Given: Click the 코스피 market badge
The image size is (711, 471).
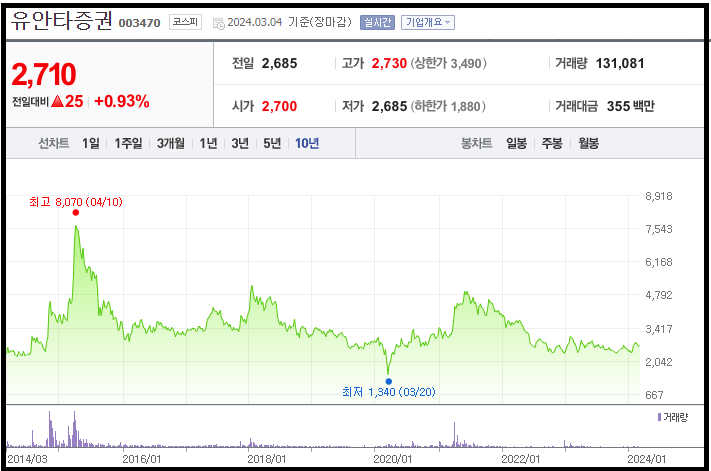Looking at the screenshot, I should pos(185,22).
